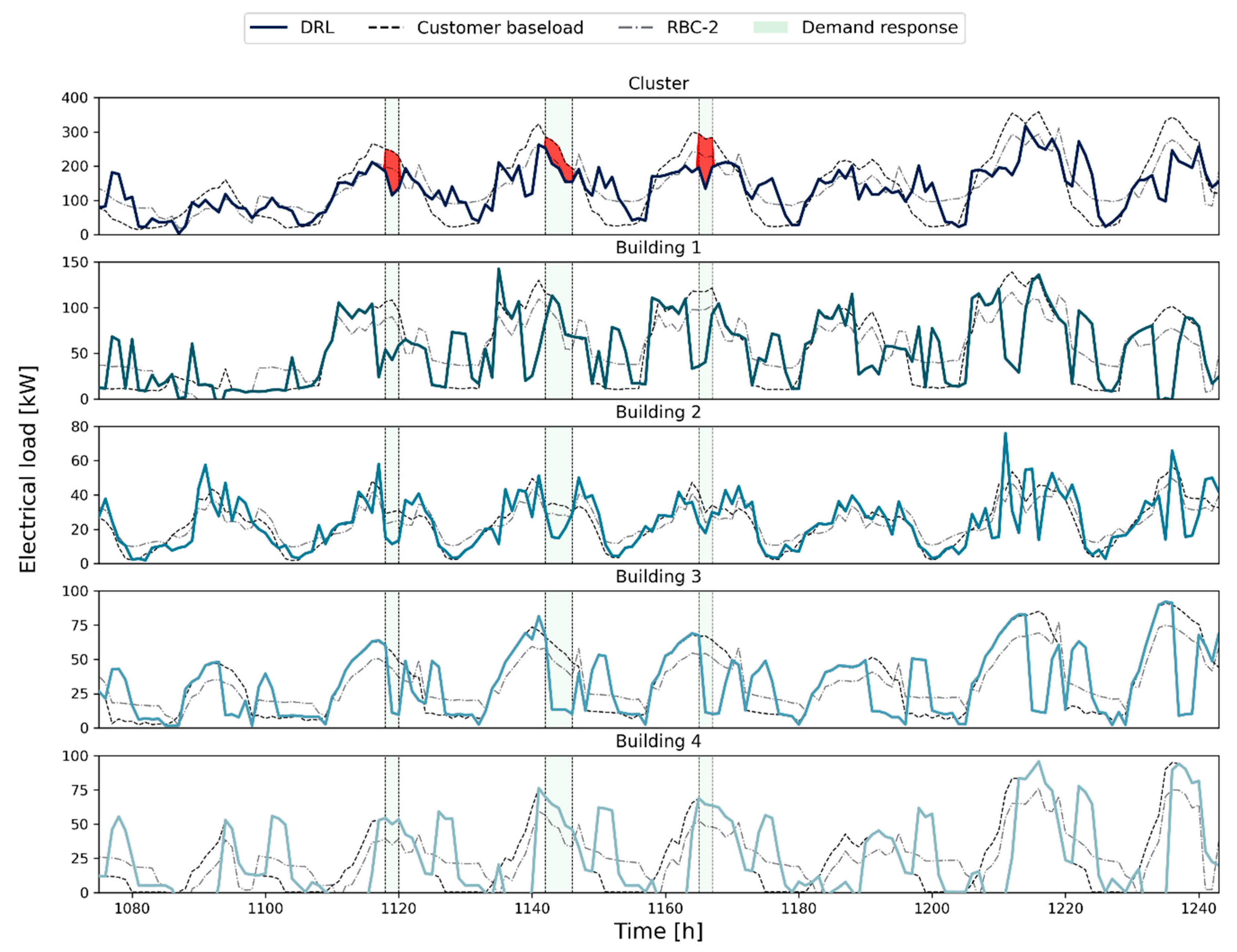
Task: Click the 1120 tick on the time axis
Action: point(399,908)
